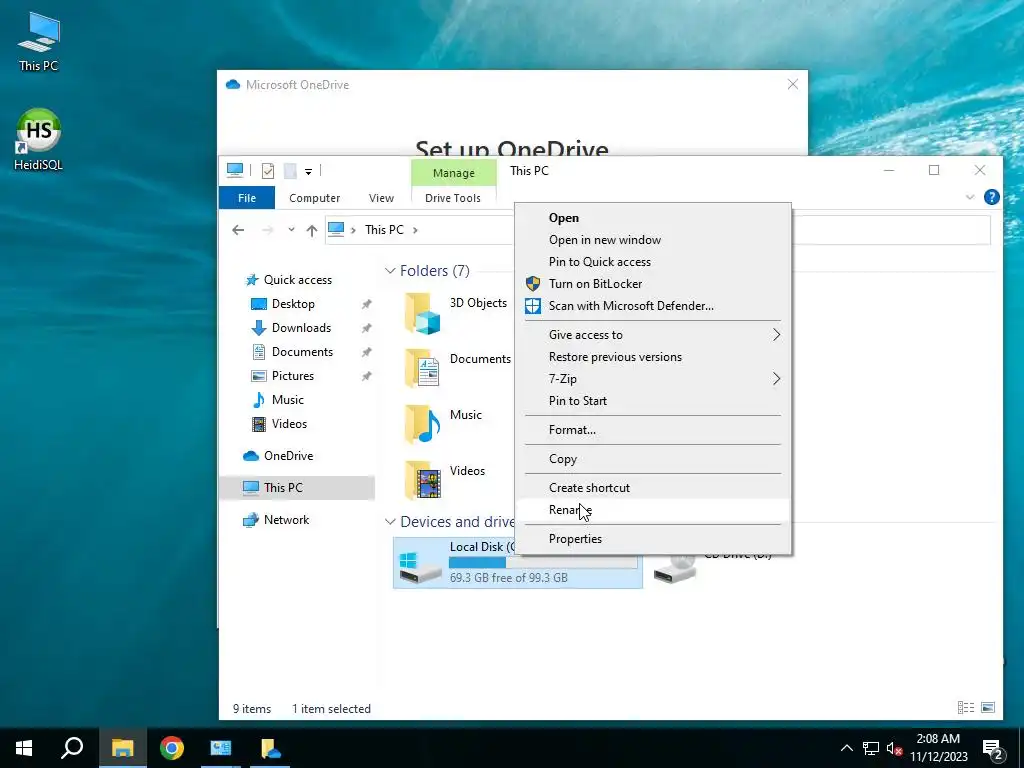Open Documents in the navigation pane
This screenshot has height=768, width=1024.
pyautogui.click(x=302, y=352)
